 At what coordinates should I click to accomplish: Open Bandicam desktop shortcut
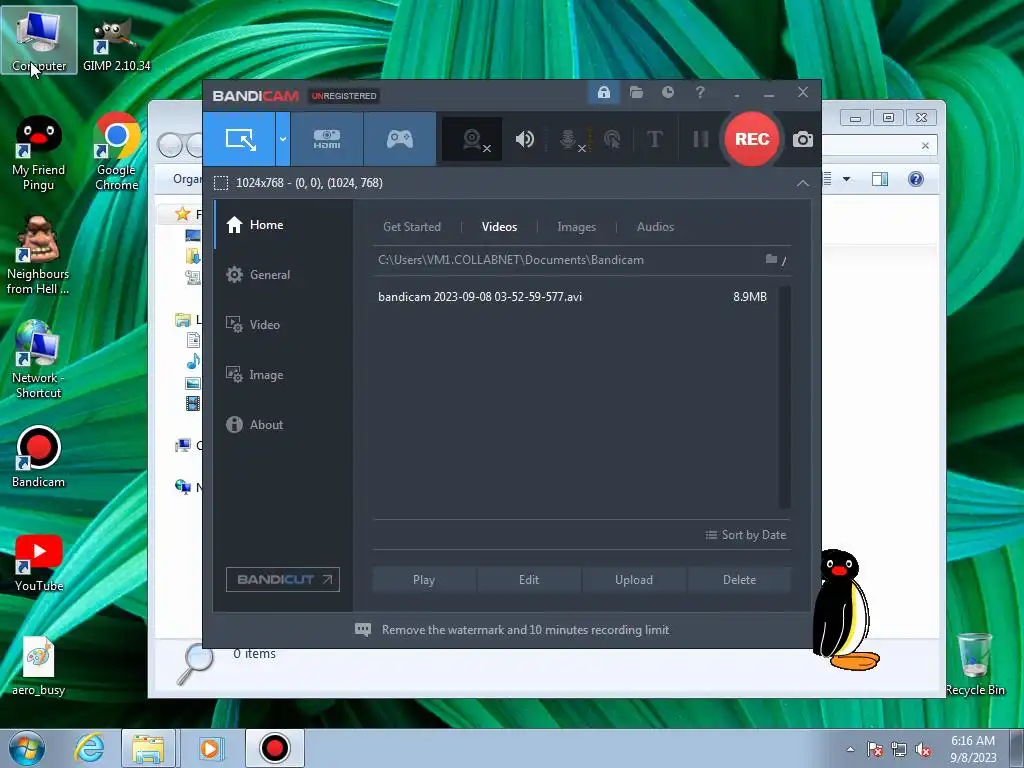tap(39, 457)
